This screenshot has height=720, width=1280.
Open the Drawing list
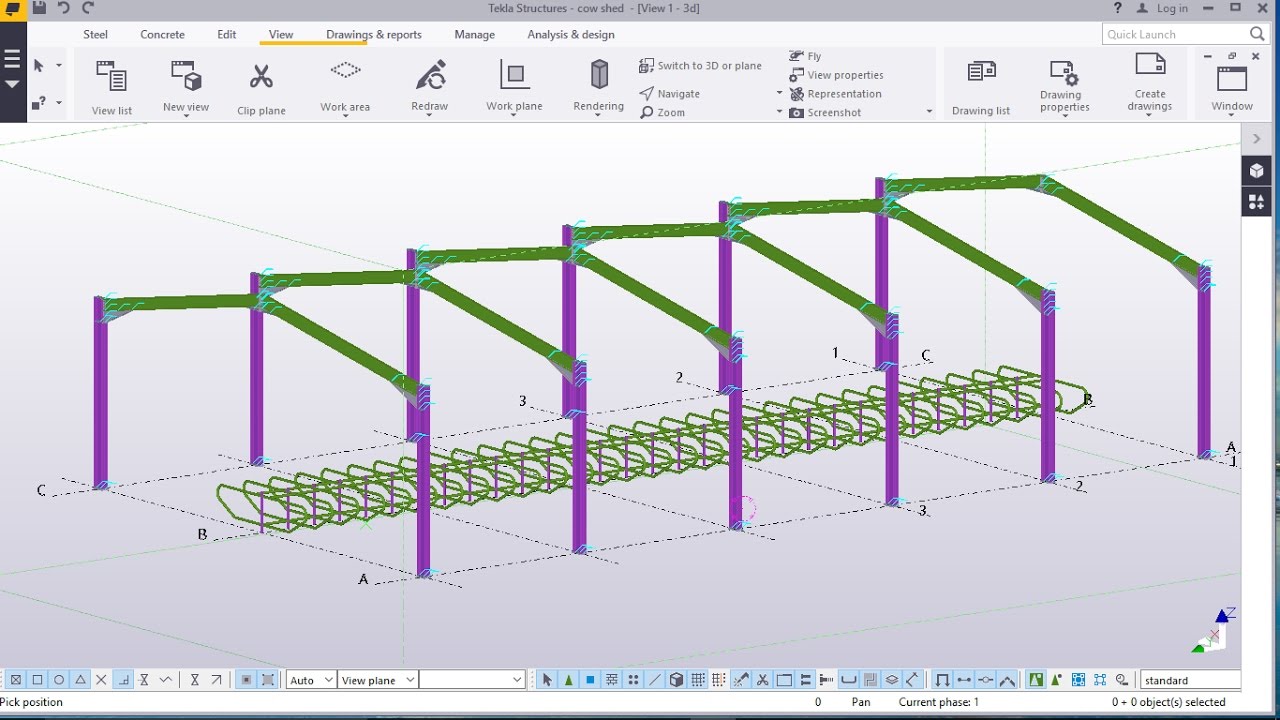[x=981, y=88]
